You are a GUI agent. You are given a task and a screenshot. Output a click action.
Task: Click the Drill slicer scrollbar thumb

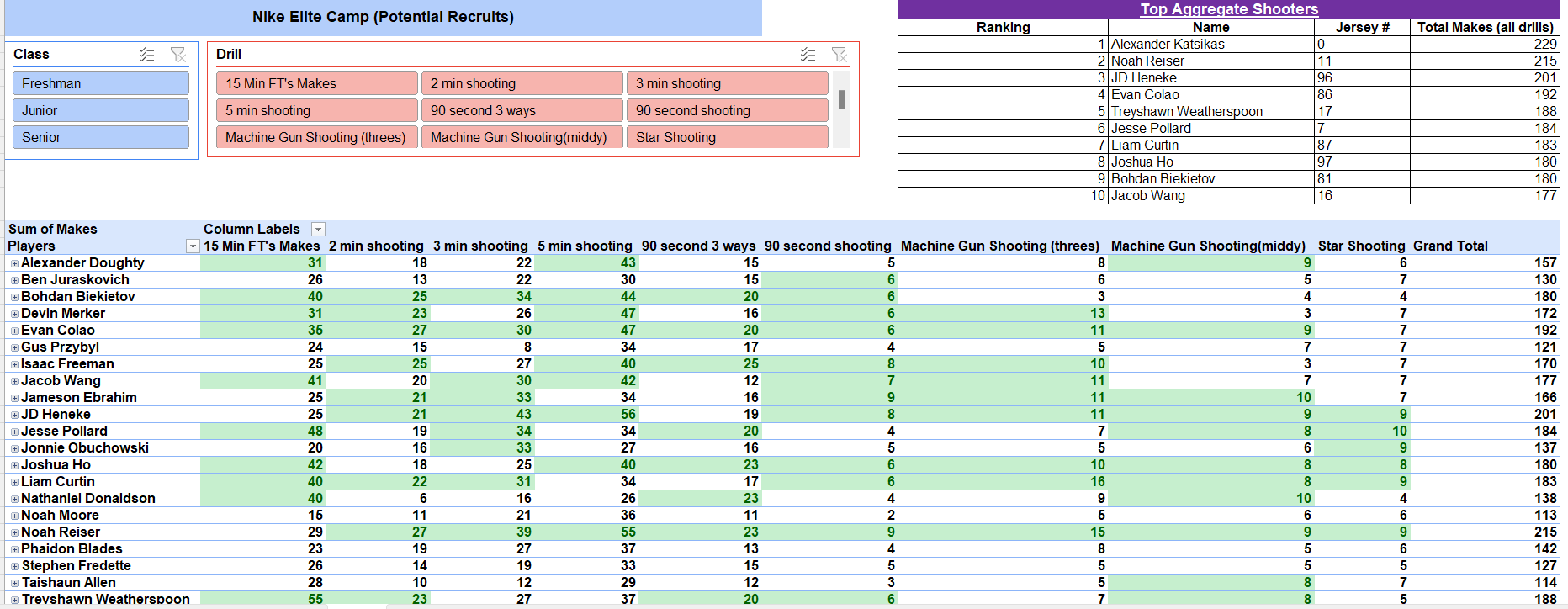(x=842, y=99)
